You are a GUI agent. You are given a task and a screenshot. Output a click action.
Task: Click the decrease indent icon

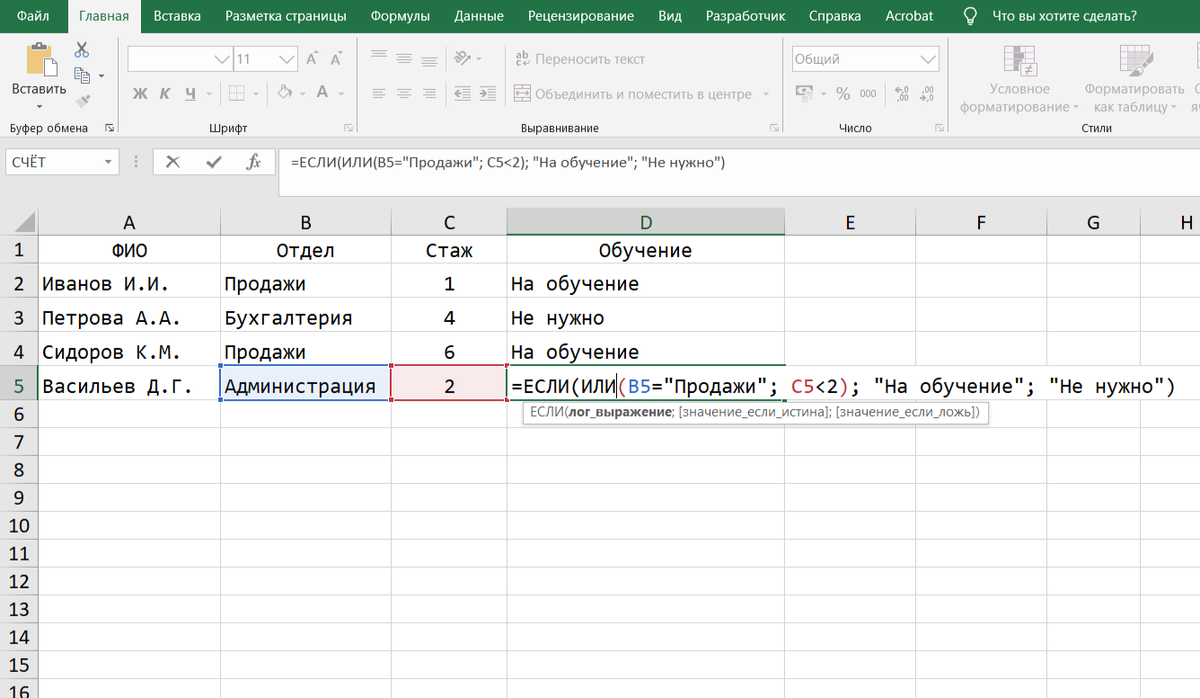(462, 93)
